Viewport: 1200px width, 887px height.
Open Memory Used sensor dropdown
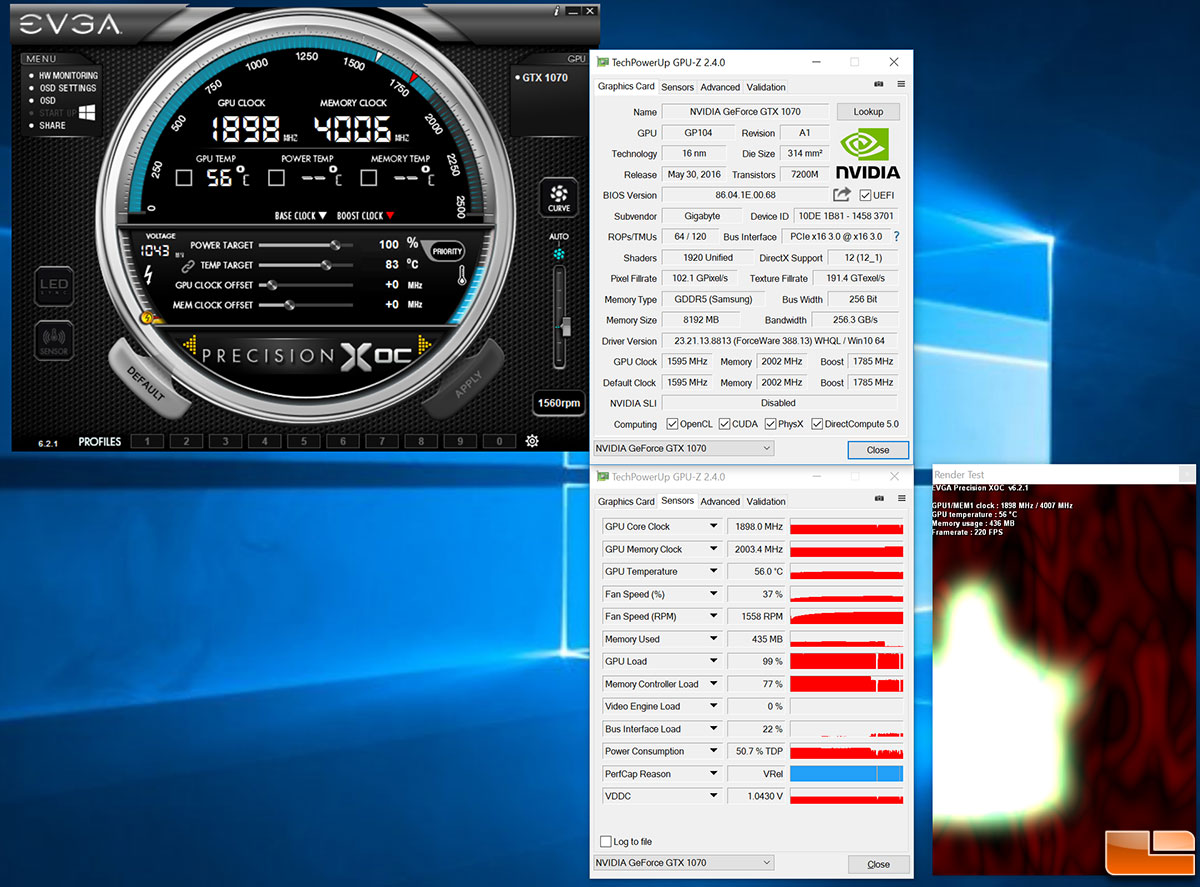[x=714, y=639]
